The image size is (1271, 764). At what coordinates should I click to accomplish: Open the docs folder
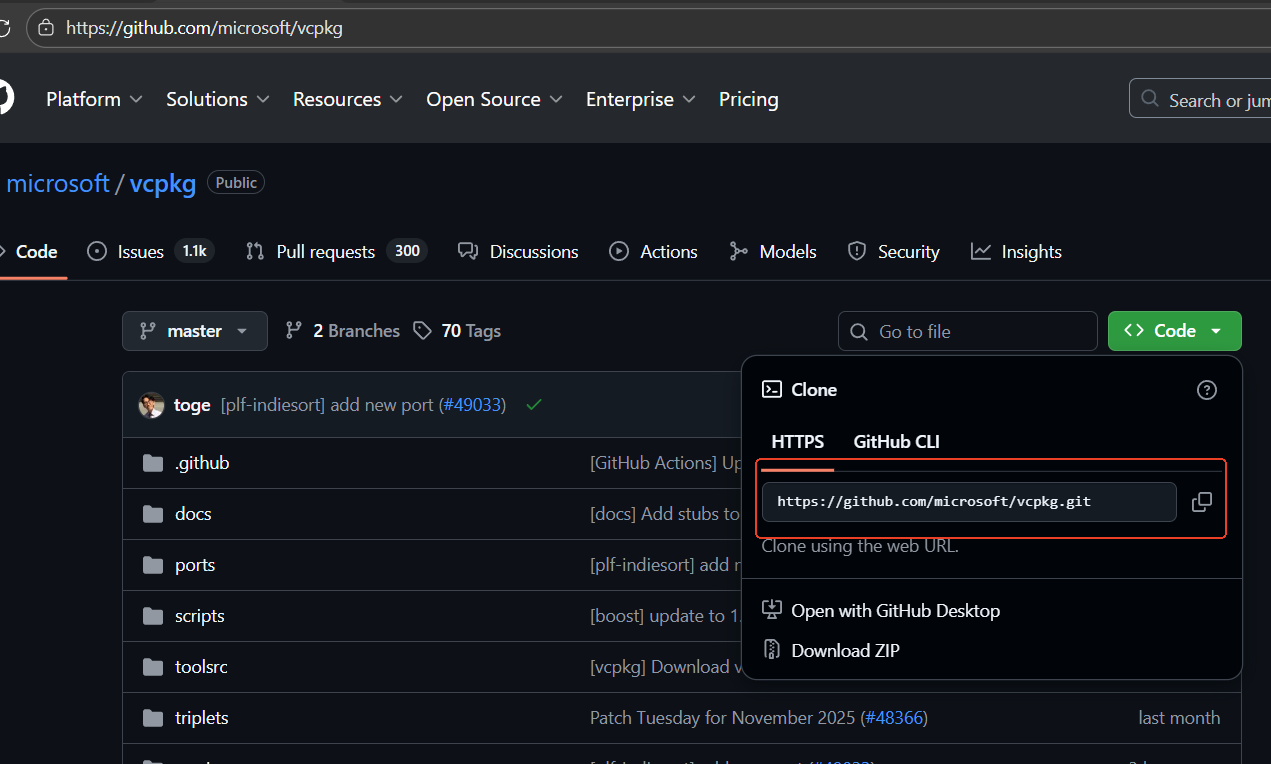pos(193,514)
